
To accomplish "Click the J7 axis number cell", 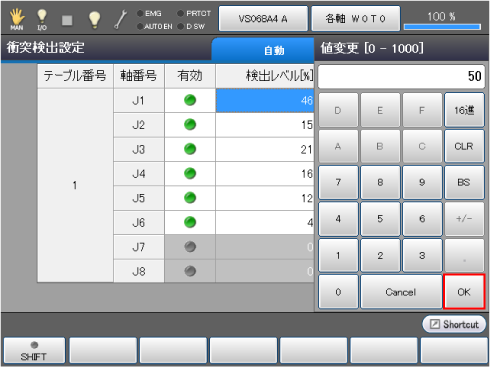I will pos(139,247).
